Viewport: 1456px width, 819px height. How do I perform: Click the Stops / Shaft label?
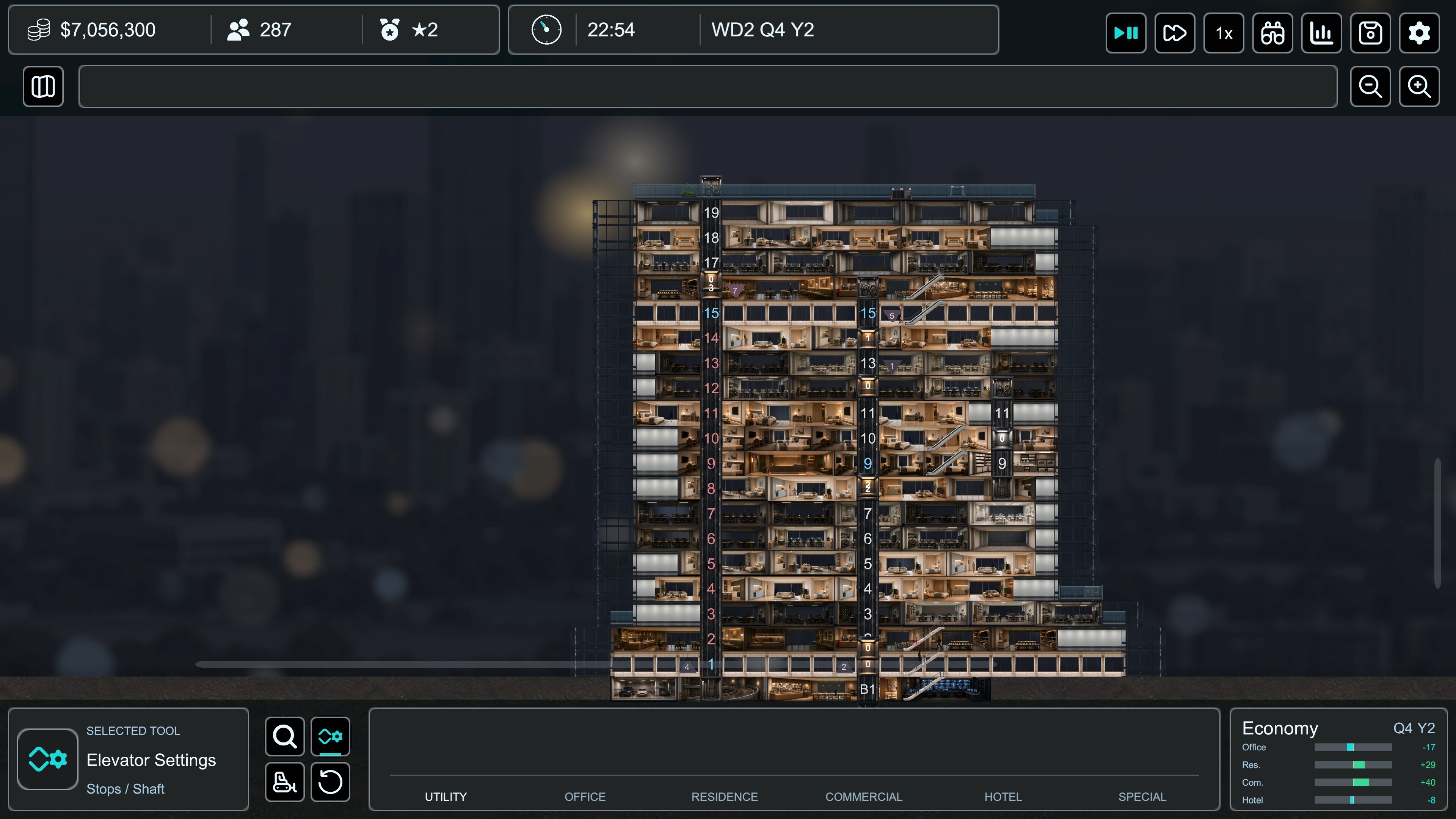point(126,789)
